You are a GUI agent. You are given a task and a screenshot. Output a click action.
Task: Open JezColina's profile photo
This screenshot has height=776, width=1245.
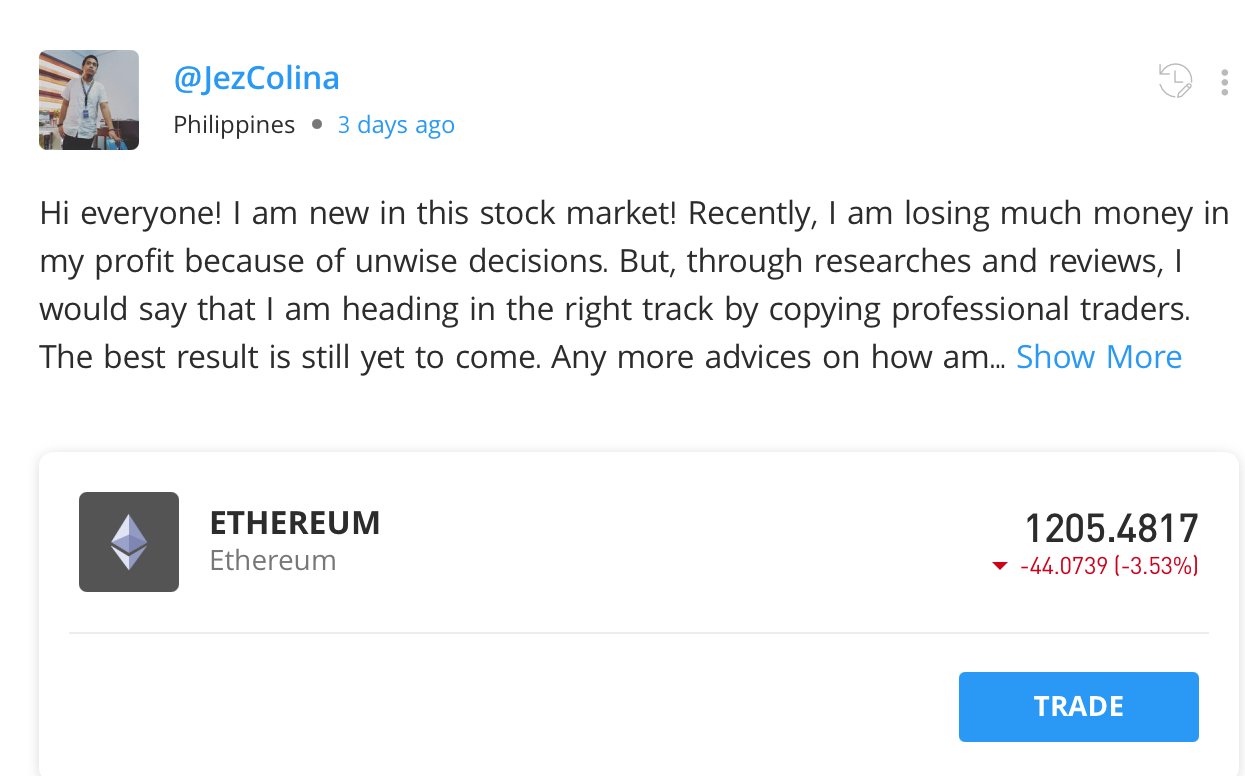pos(89,100)
